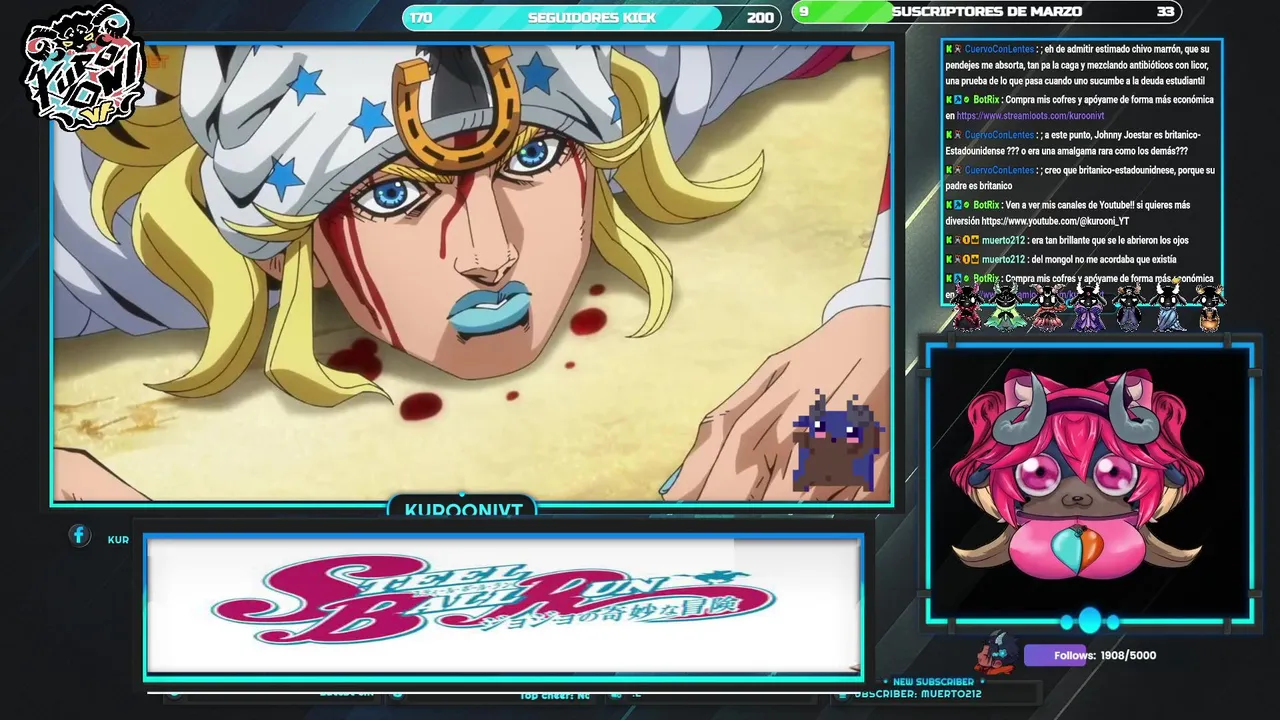The height and width of the screenshot is (720, 1280).
Task: Click CuervoConLentes name on 'a este punto' message
Action: (x=999, y=135)
